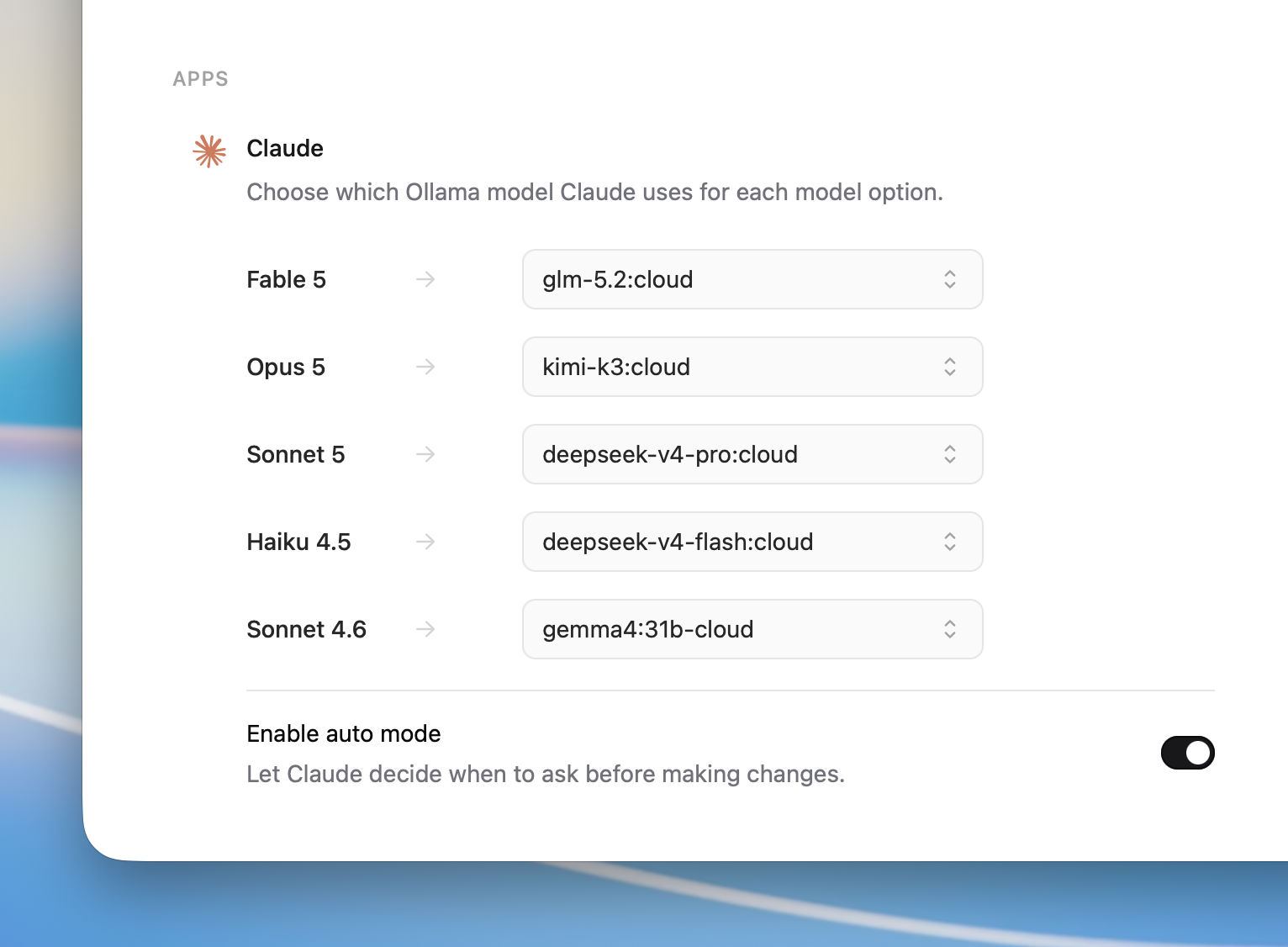Open the Haiku 4.5 model dropdown
1288x947 pixels.
tap(752, 542)
